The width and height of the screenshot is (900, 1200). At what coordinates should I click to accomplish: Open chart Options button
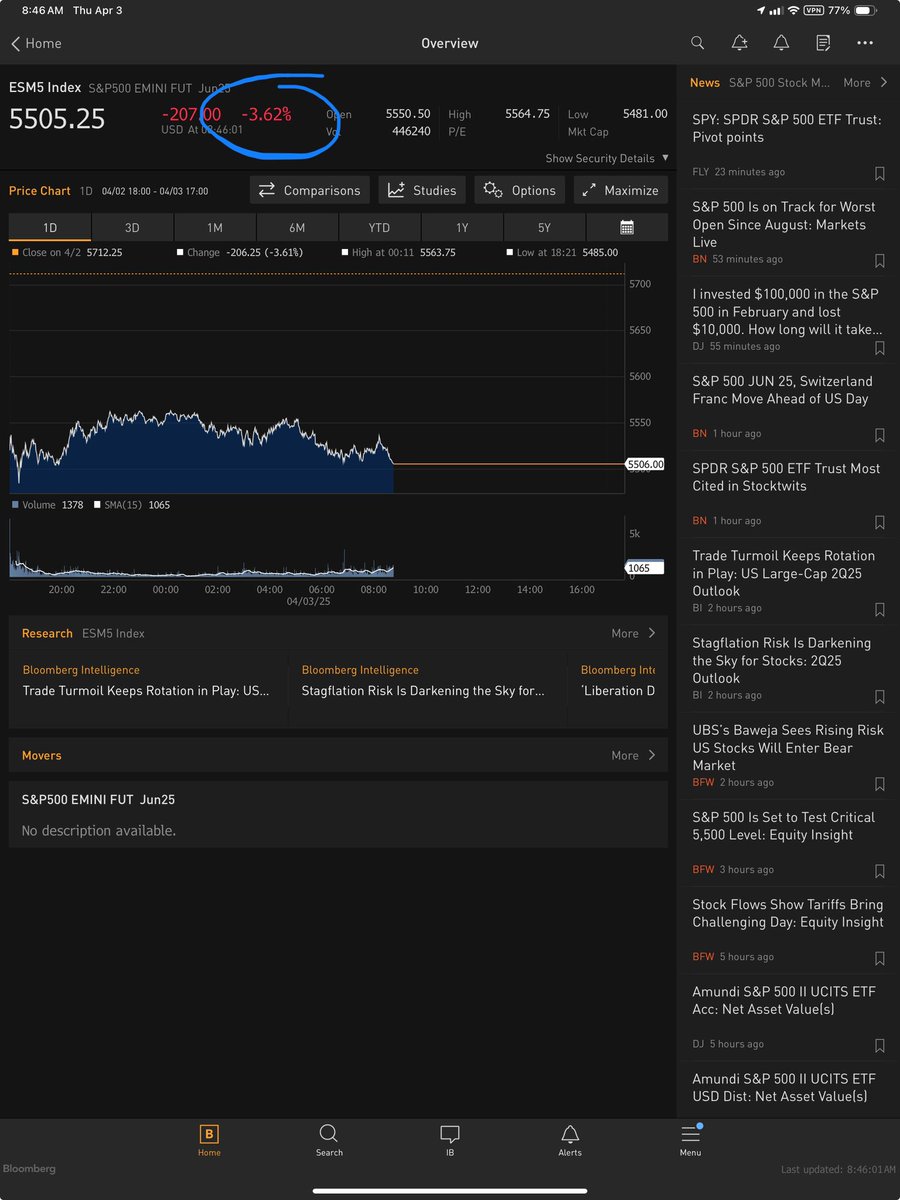520,190
